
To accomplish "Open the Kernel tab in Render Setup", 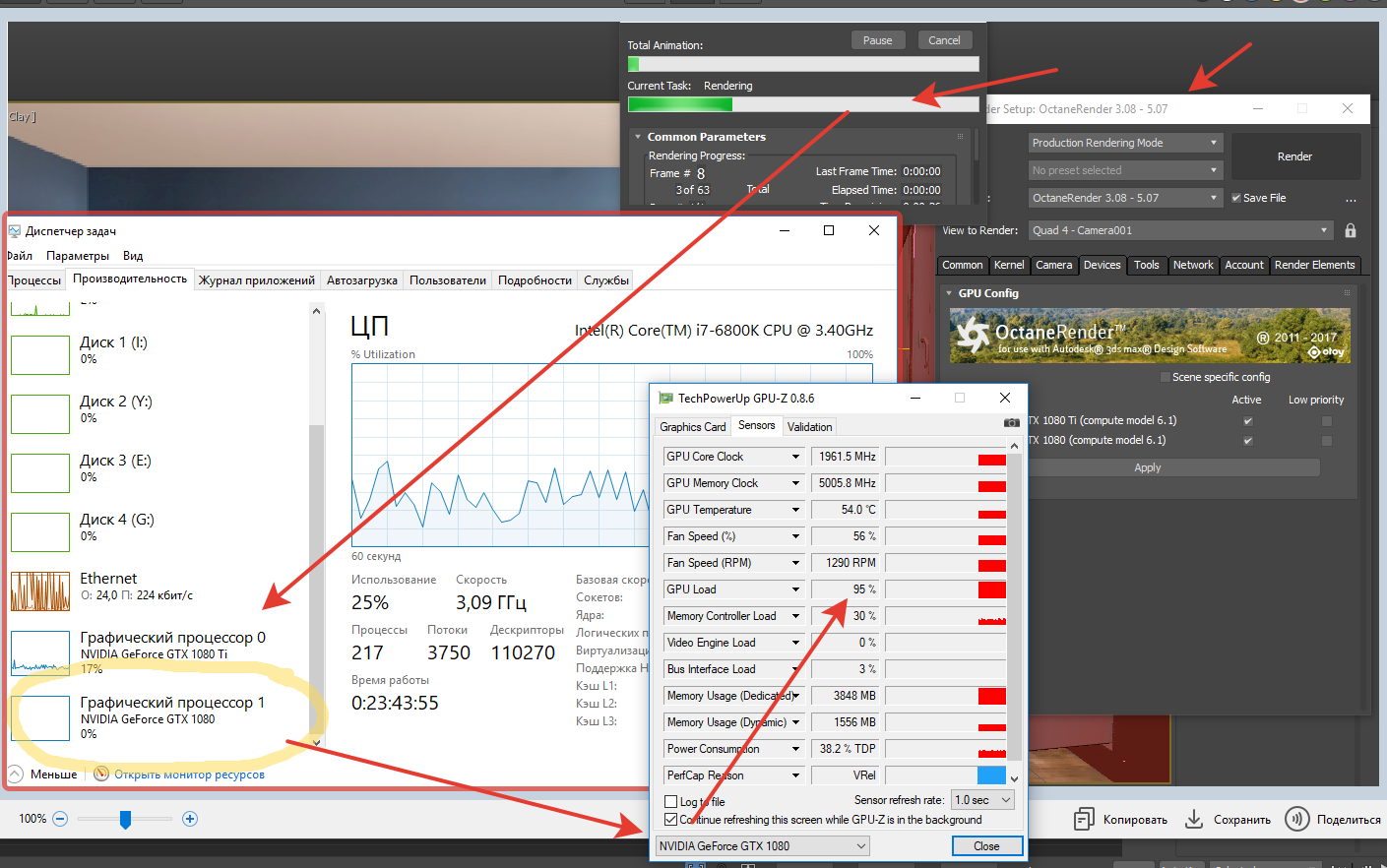I will click(1009, 265).
